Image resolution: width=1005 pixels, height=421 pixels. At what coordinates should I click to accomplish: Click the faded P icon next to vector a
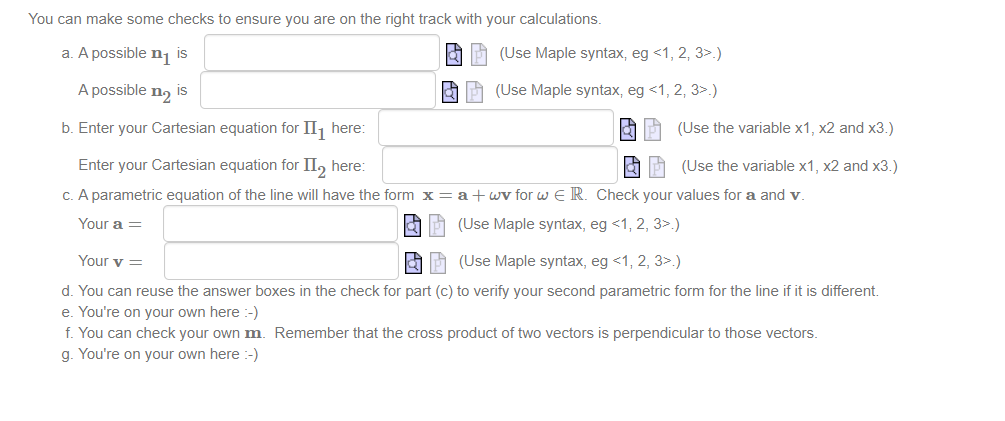437,225
